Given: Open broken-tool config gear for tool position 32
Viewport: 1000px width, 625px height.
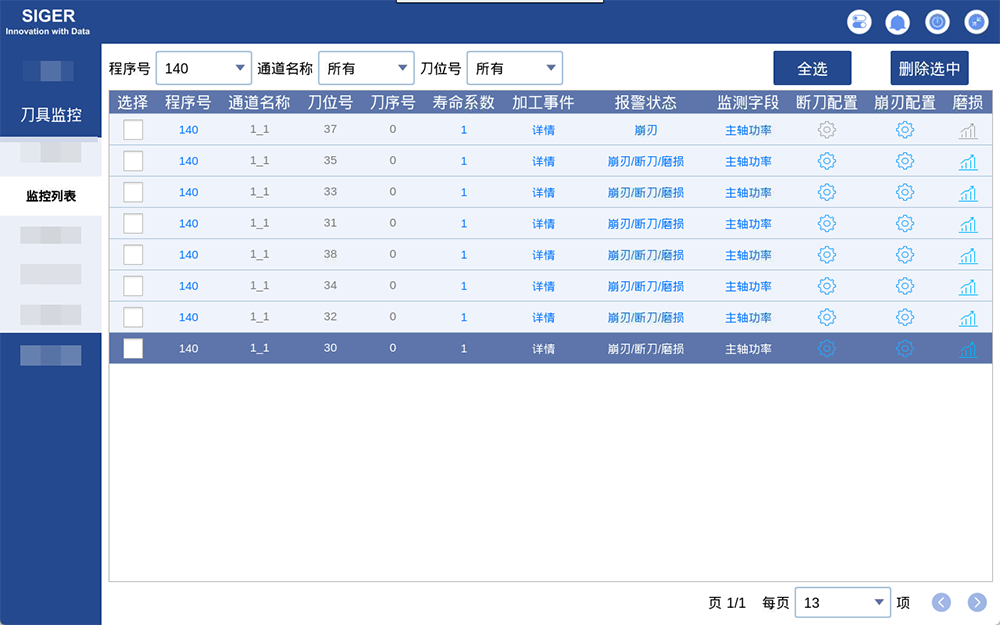Looking at the screenshot, I should pyautogui.click(x=827, y=317).
